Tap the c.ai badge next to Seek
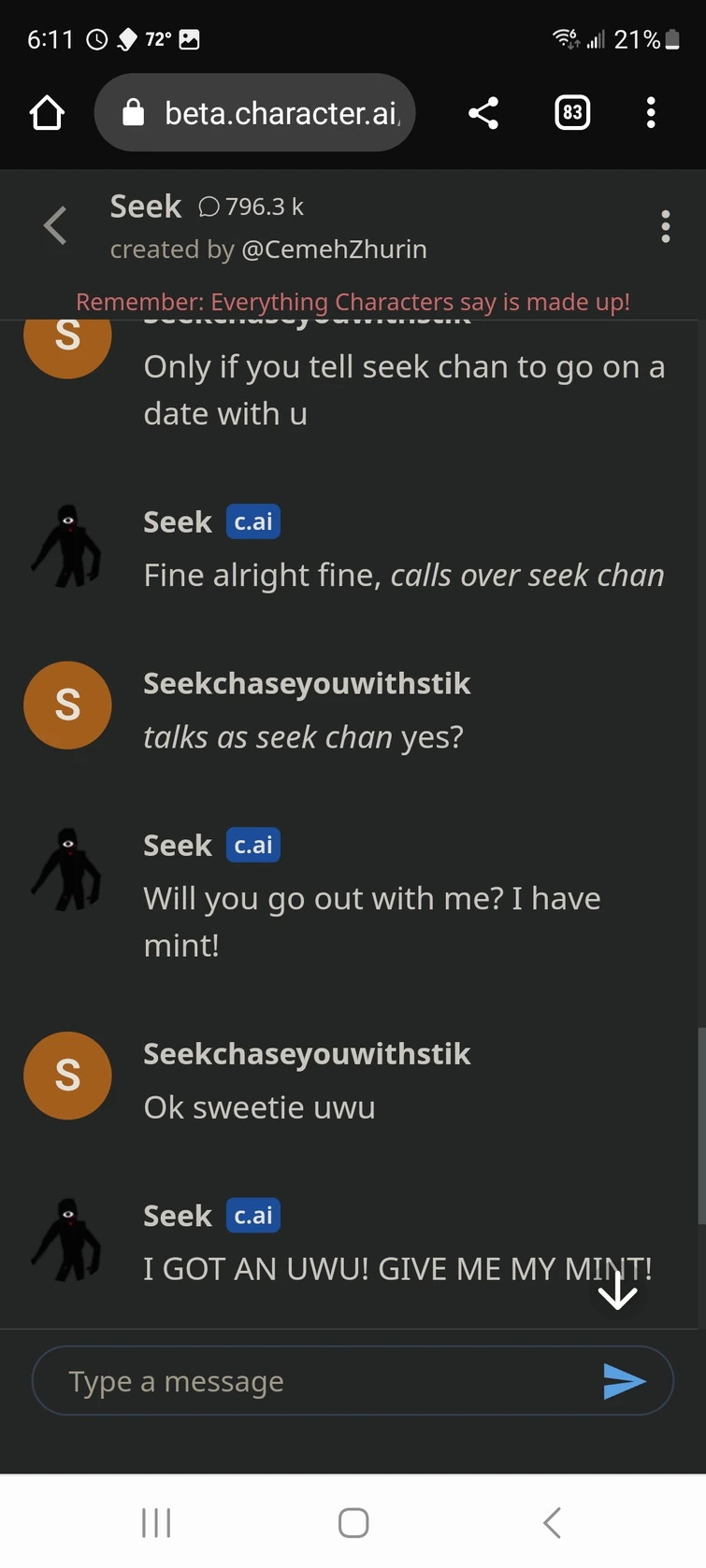The width and height of the screenshot is (706, 1568). [x=252, y=521]
